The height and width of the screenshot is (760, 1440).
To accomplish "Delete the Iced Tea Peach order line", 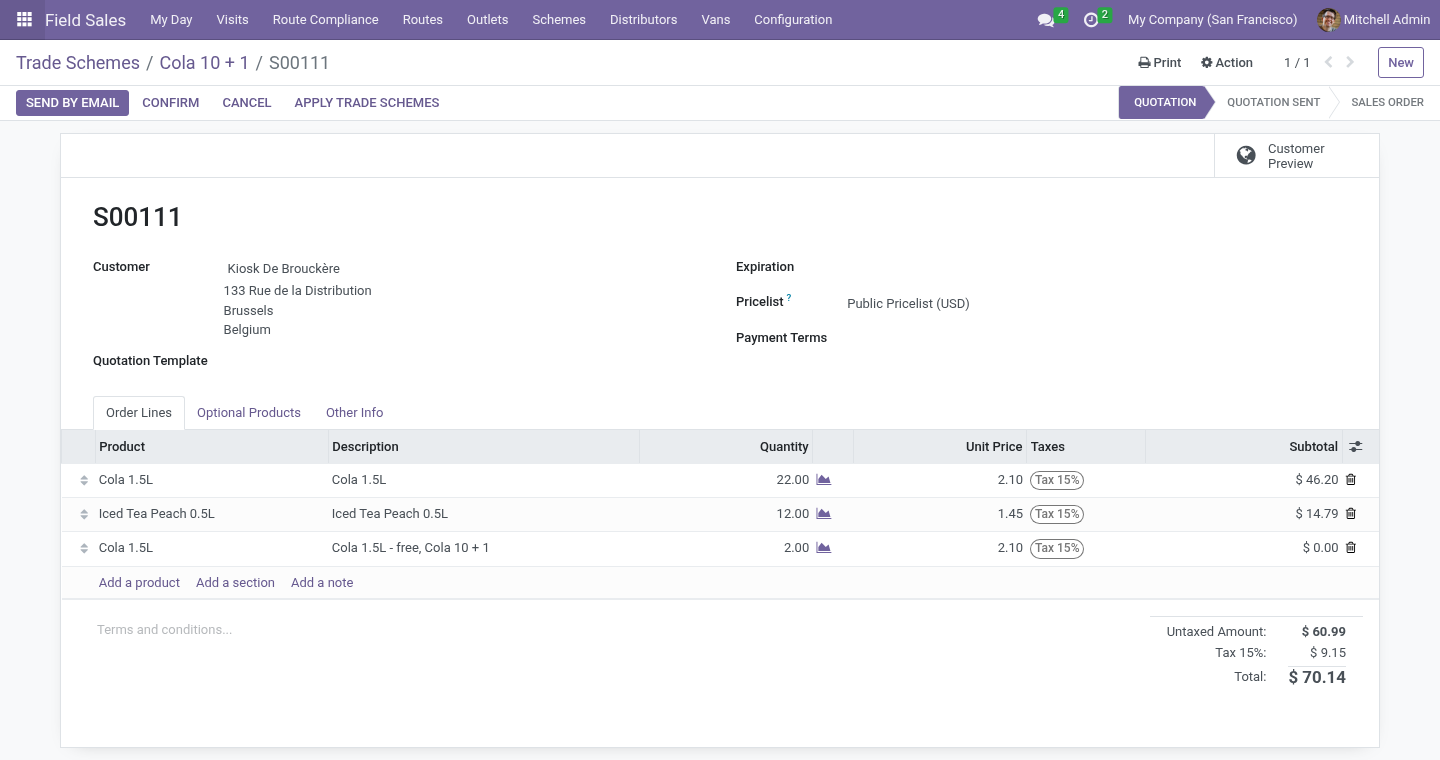I will pos(1351,514).
